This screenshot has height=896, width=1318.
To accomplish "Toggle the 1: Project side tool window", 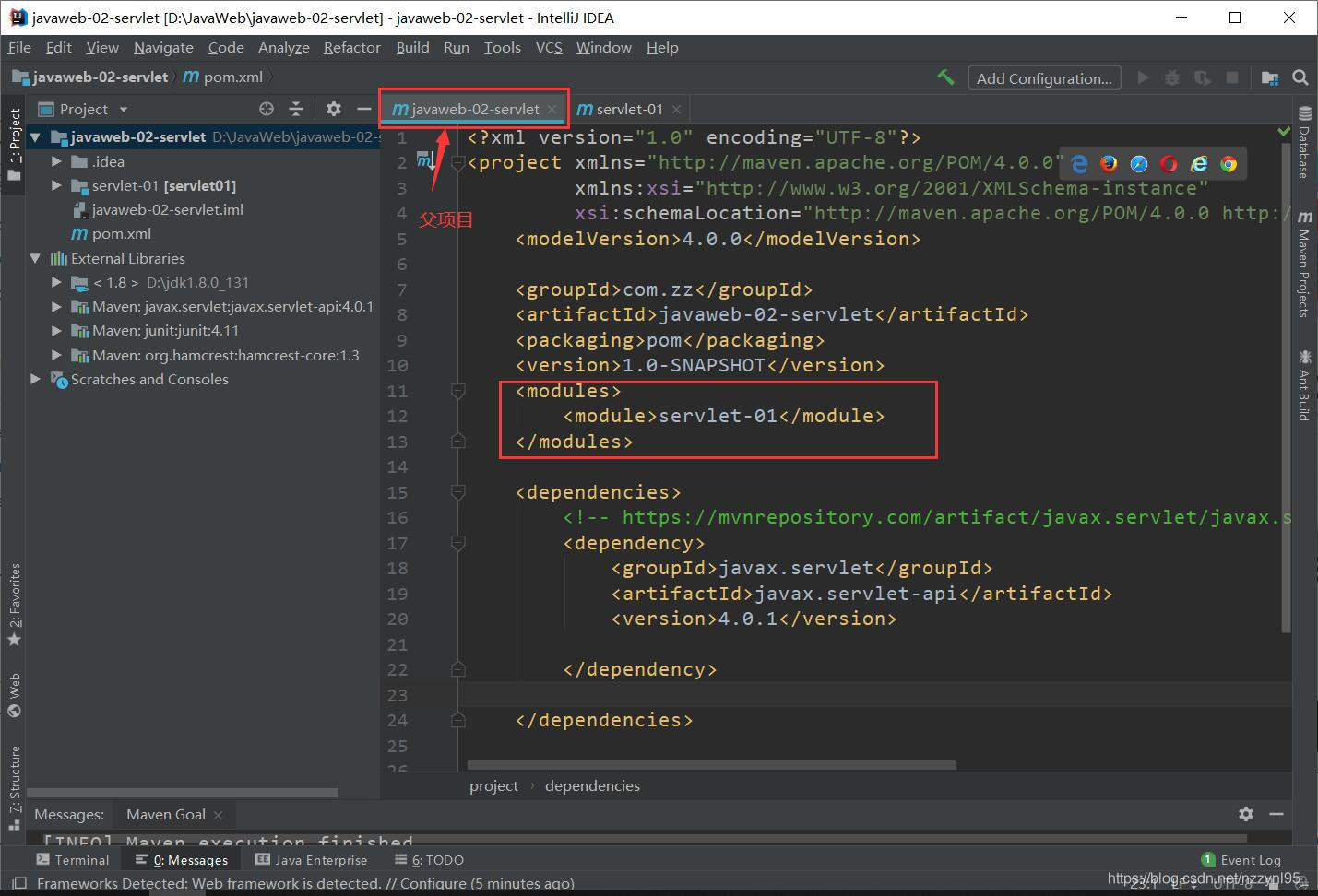I will [x=14, y=144].
